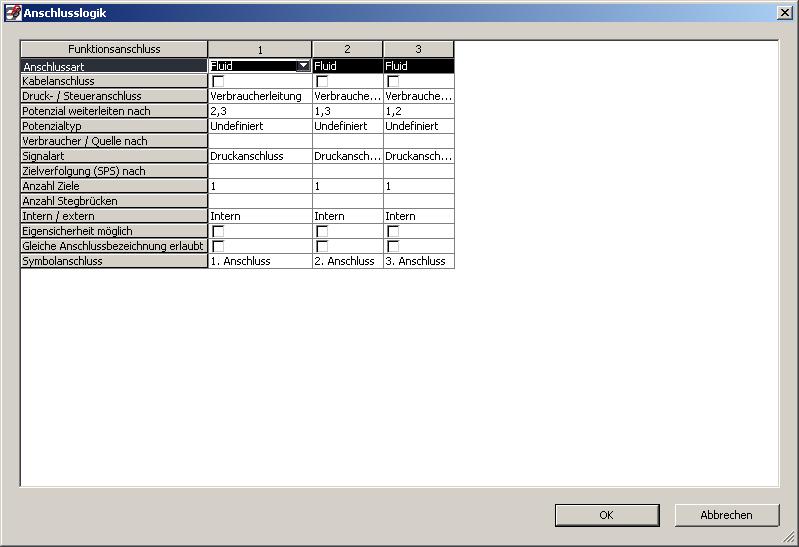Enable Eigensicherheit möglich for connection 2
This screenshot has height=547, width=799.
tap(322, 231)
